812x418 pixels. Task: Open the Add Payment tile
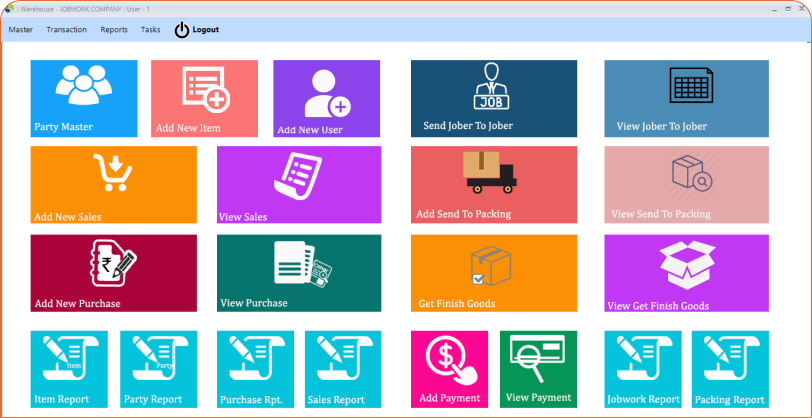[x=449, y=369]
